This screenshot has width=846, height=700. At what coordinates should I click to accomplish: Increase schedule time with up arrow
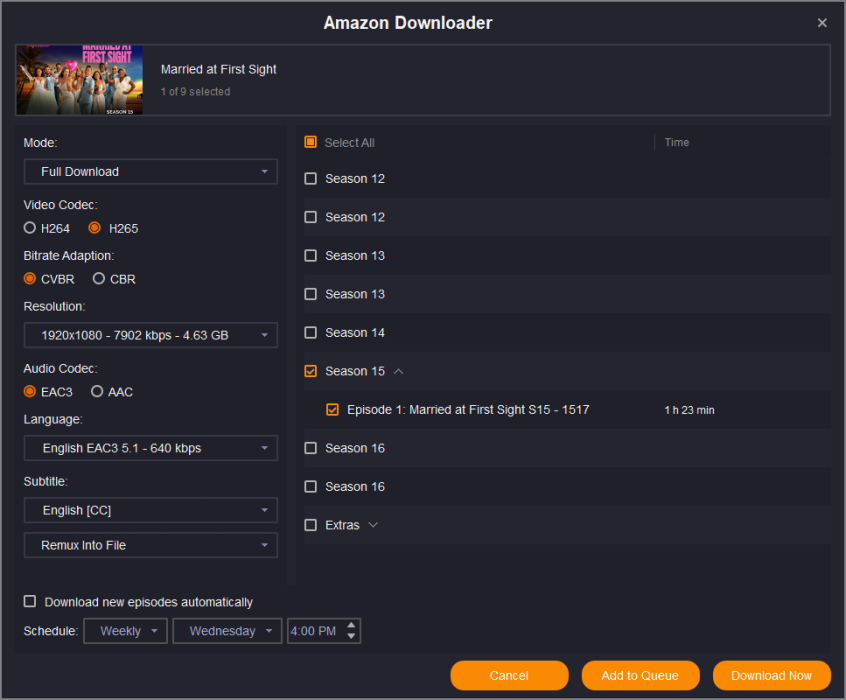[351, 625]
